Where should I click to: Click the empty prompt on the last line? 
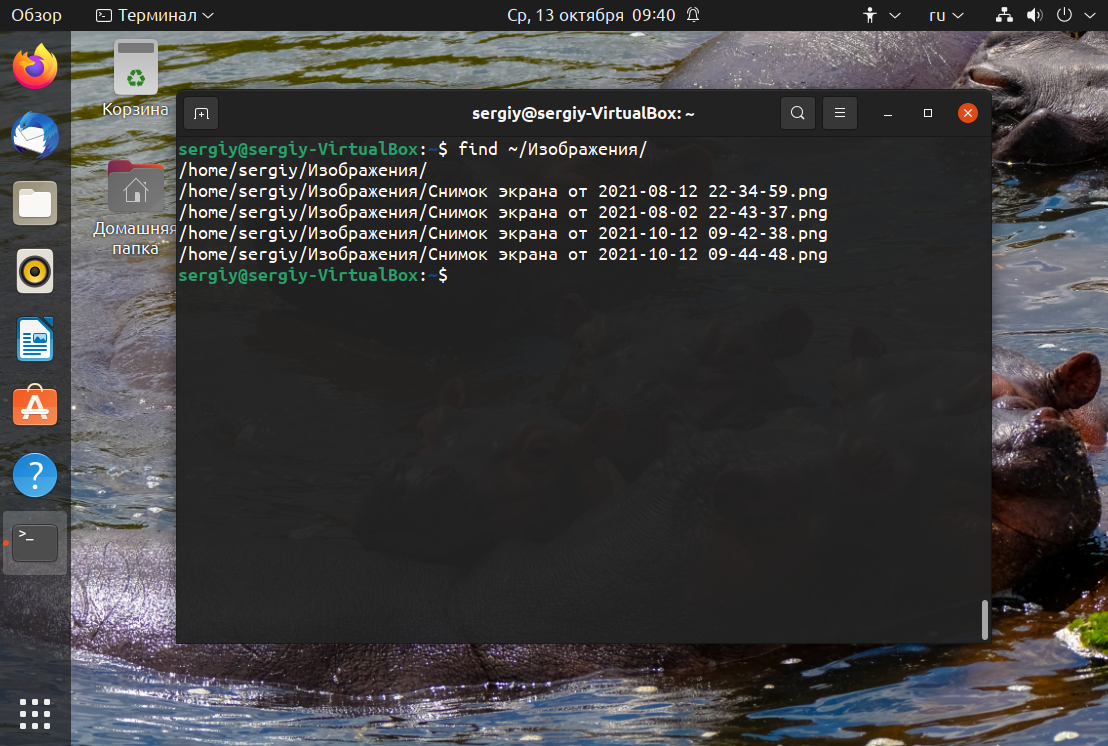point(313,276)
